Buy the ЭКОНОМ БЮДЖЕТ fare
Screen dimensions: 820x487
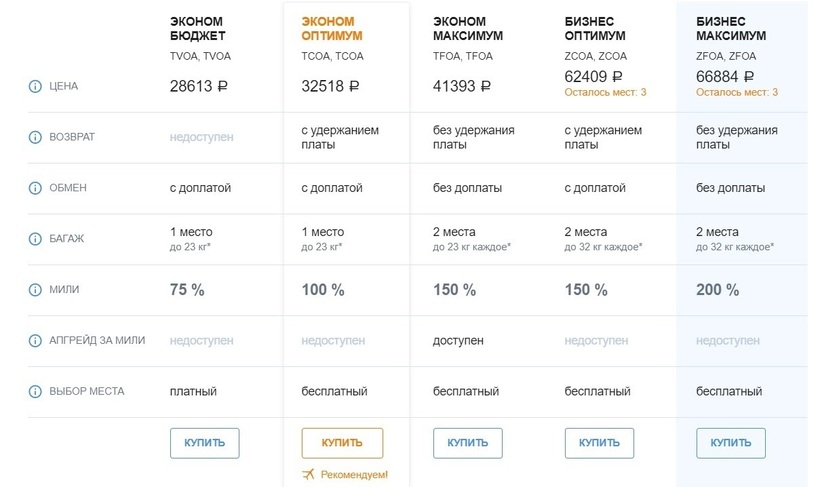point(204,443)
